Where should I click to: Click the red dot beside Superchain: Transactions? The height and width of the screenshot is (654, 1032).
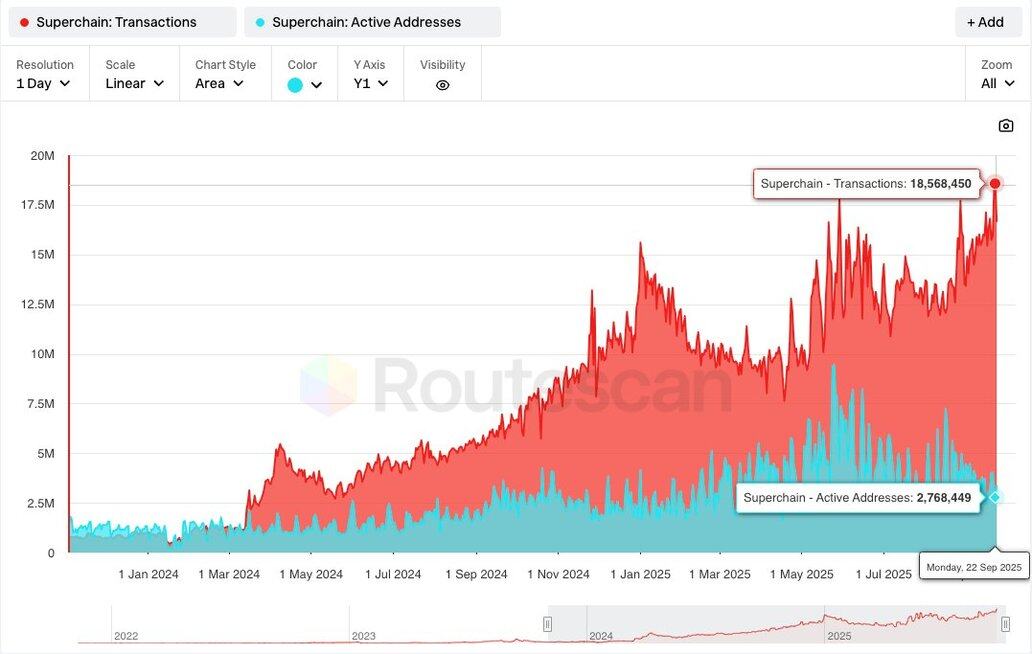pos(24,22)
